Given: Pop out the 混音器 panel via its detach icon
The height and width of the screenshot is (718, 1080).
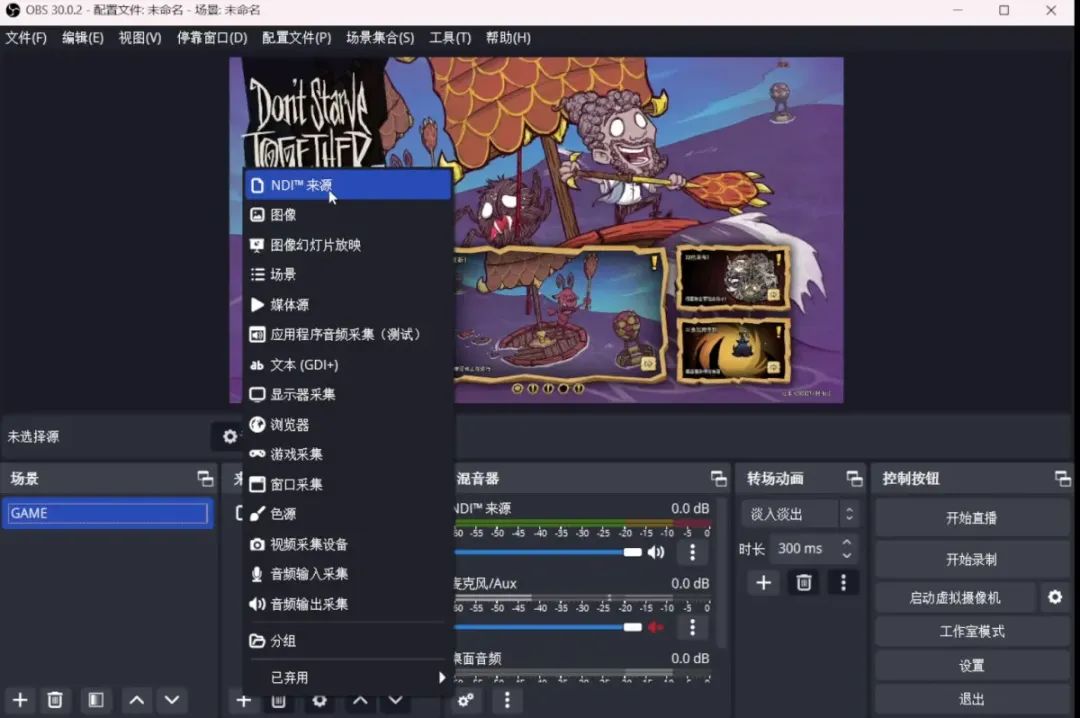Looking at the screenshot, I should 718,478.
